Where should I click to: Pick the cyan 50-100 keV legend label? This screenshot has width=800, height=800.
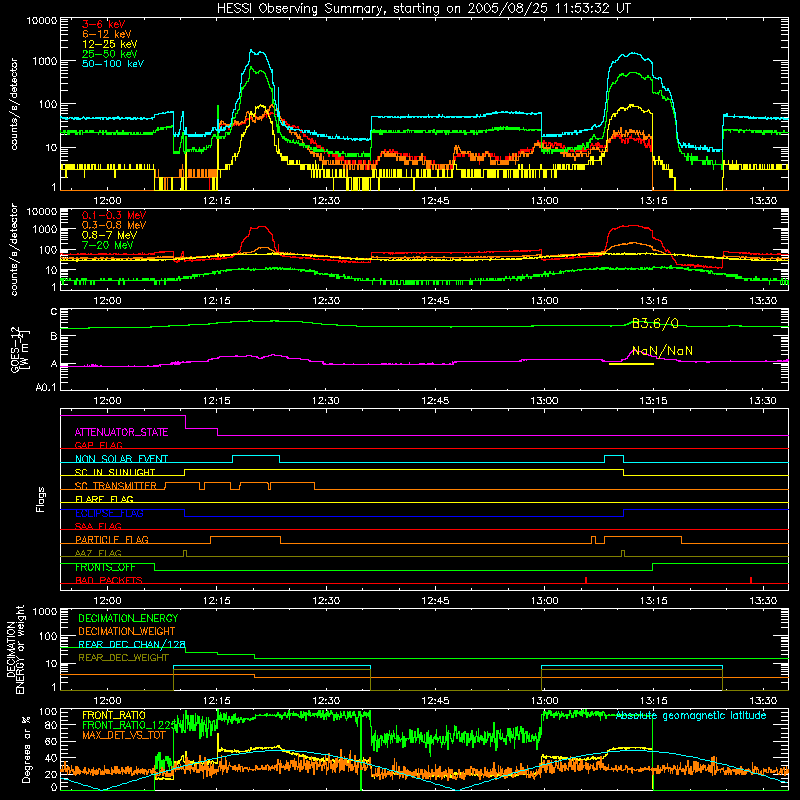[113, 64]
